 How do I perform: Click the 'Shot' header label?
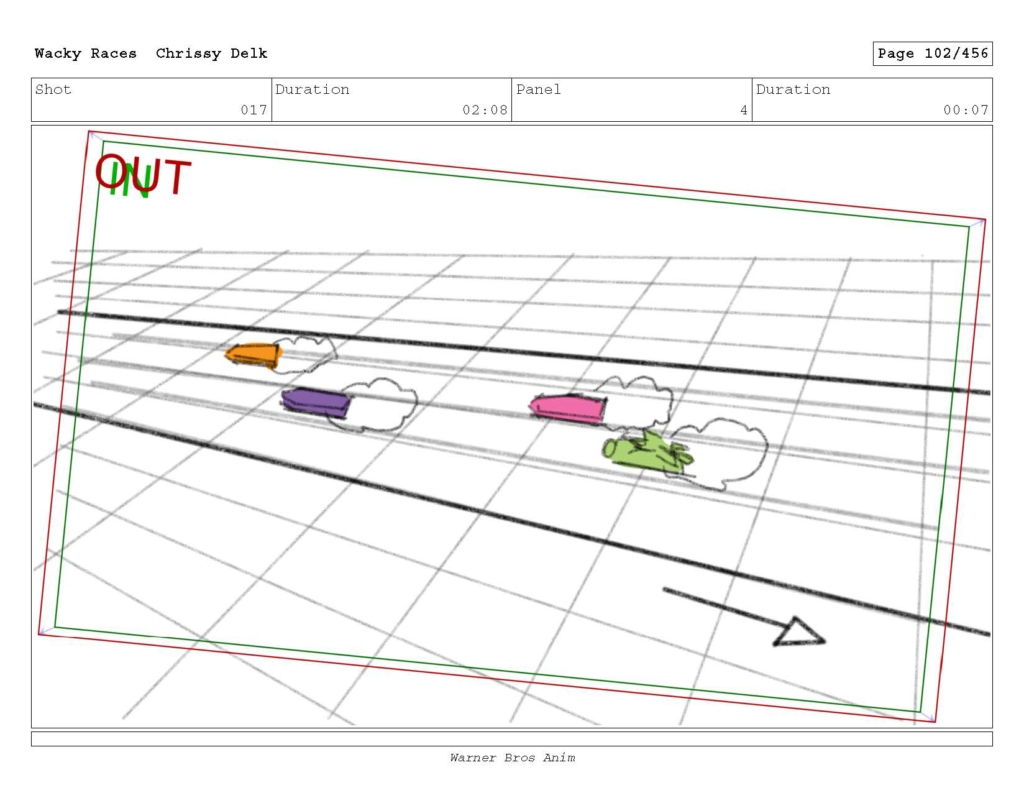53,89
